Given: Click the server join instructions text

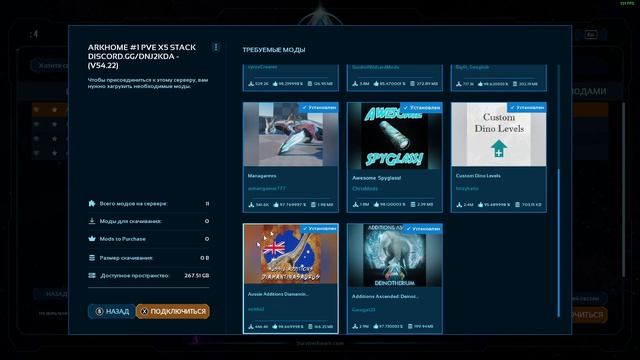Looking at the screenshot, I should pos(148,83).
